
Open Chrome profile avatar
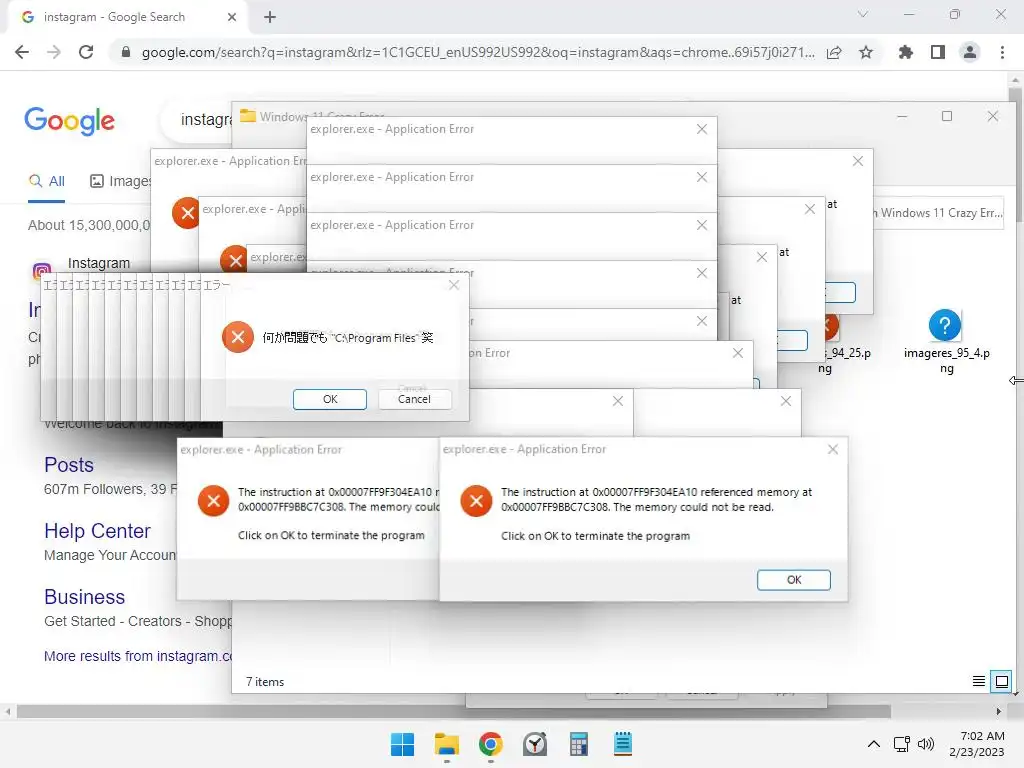point(970,52)
